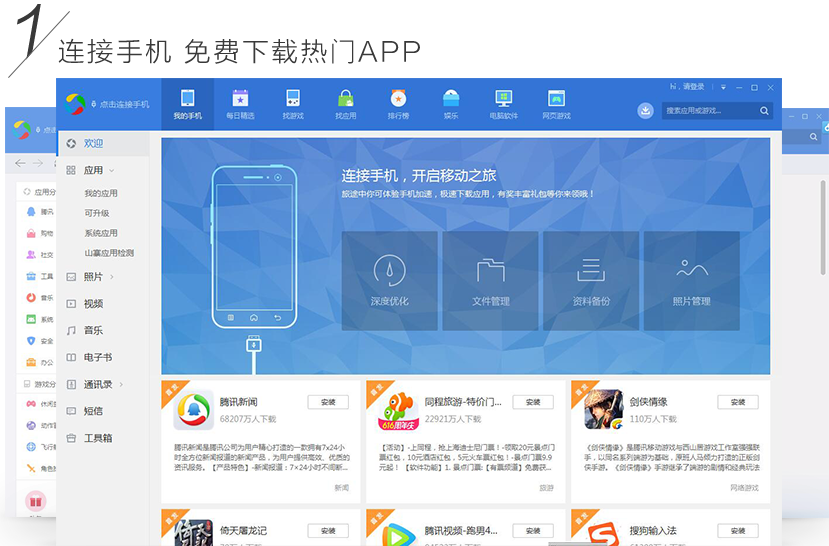Click 网络游戏 tag under 剑侠情缘
The height and width of the screenshot is (546, 829).
click(744, 488)
